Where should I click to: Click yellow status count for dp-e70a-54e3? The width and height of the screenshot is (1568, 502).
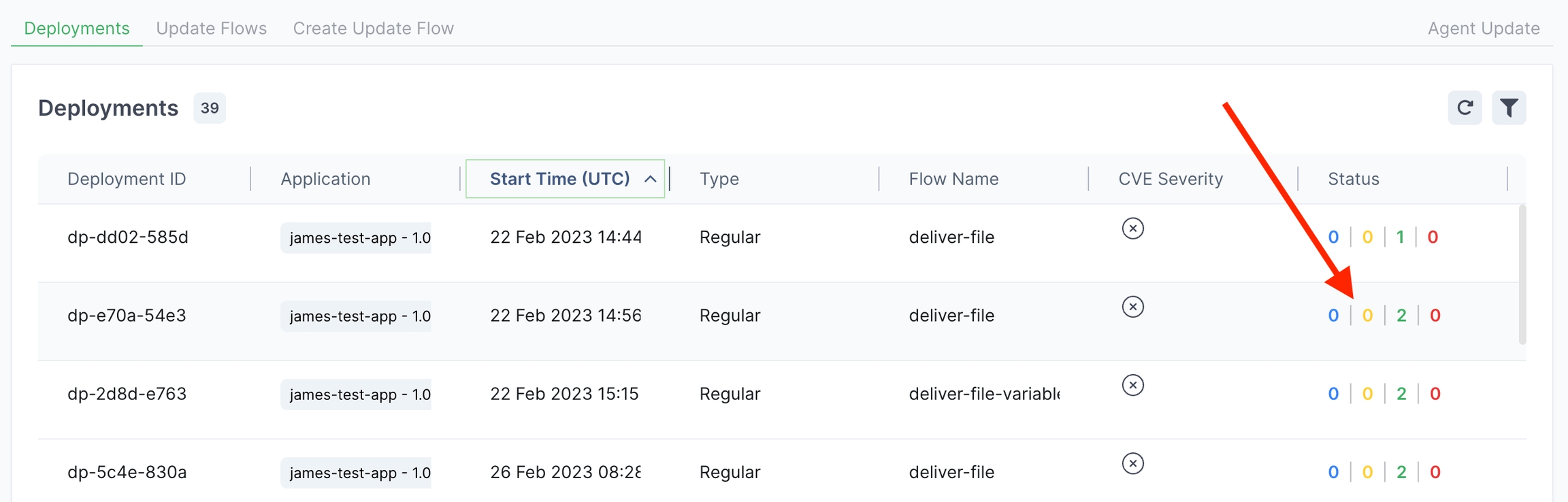pyautogui.click(x=1367, y=316)
